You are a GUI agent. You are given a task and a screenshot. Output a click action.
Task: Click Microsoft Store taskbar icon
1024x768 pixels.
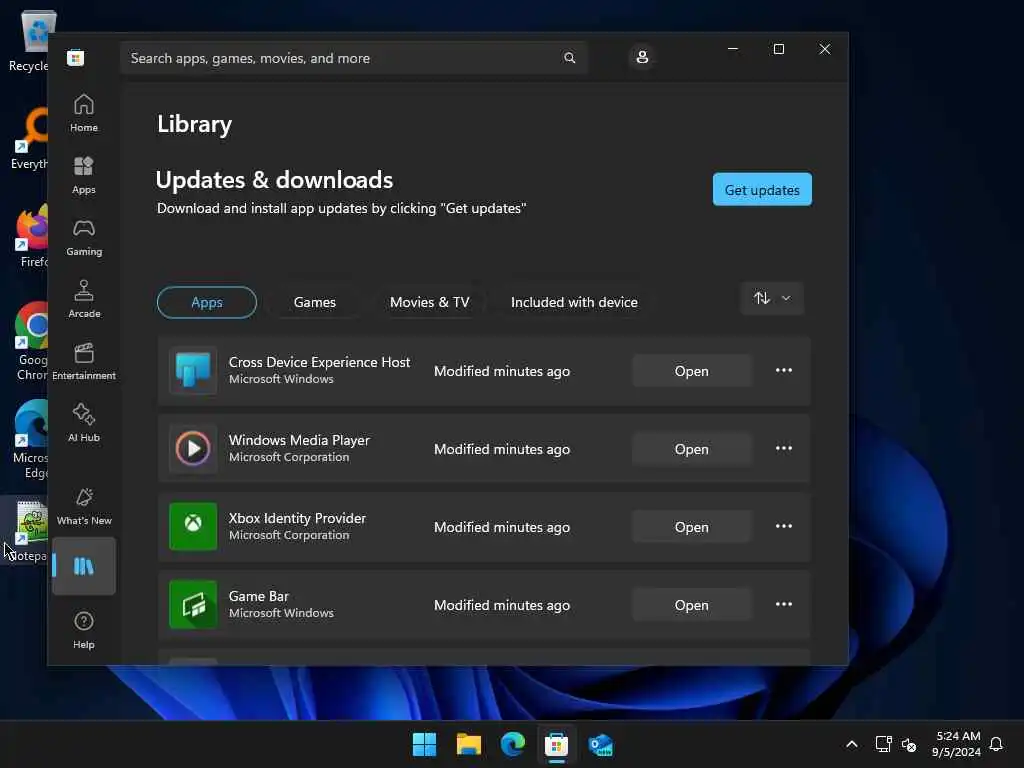556,744
